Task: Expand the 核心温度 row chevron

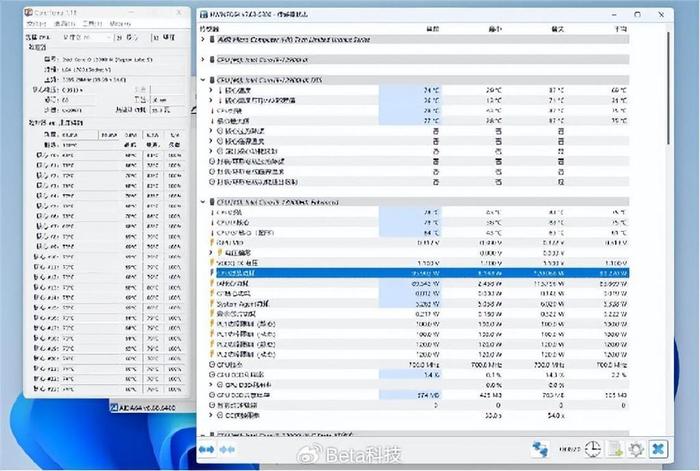Action: [211, 90]
